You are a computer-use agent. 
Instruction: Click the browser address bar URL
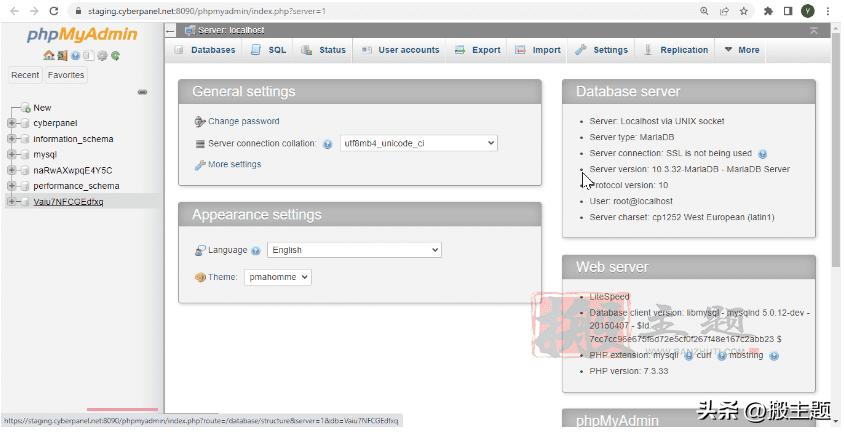point(207,11)
